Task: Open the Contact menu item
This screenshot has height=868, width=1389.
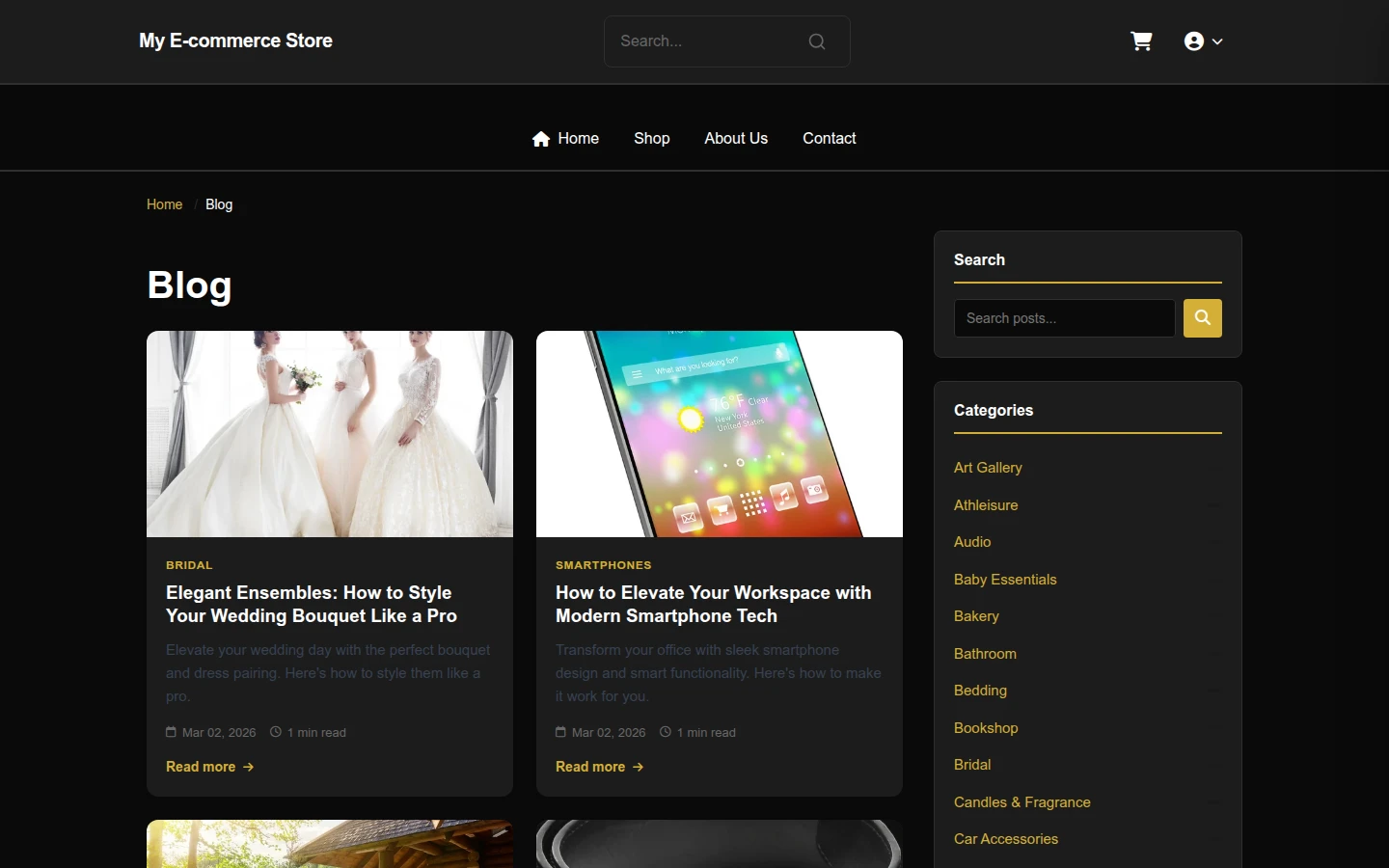Action: tap(830, 139)
